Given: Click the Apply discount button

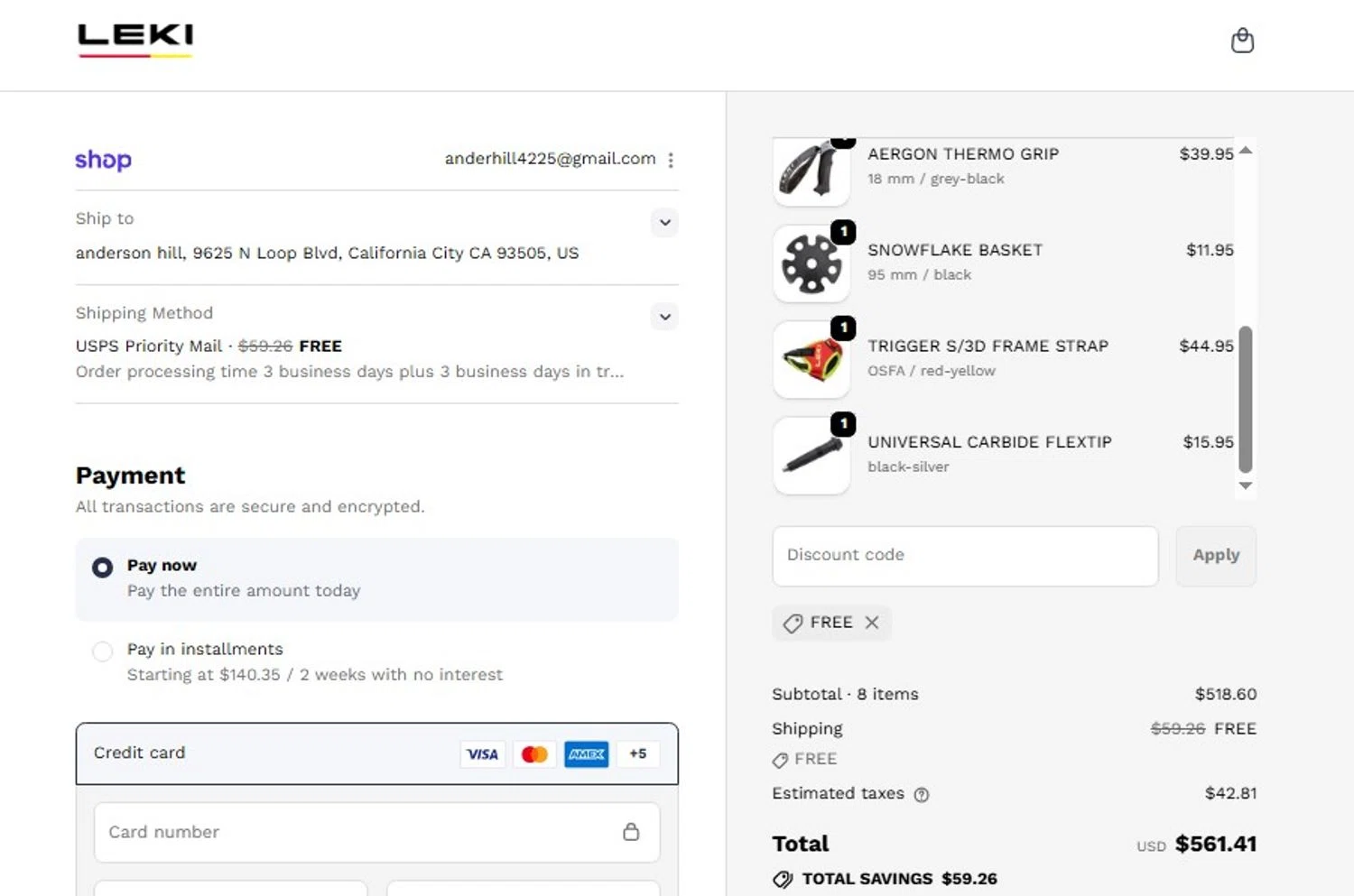Looking at the screenshot, I should click(1216, 556).
